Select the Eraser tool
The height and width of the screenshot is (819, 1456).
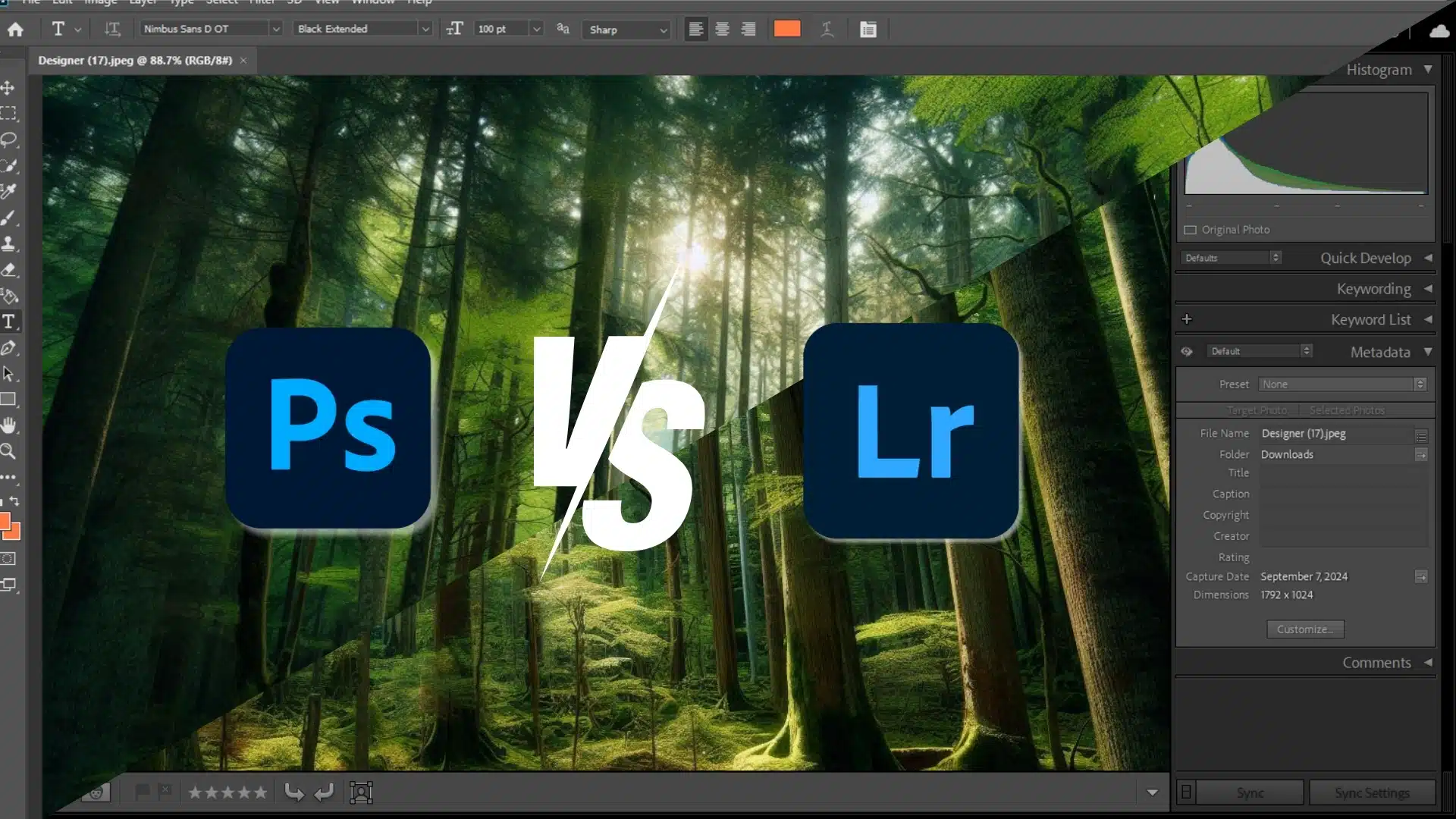click(x=8, y=269)
